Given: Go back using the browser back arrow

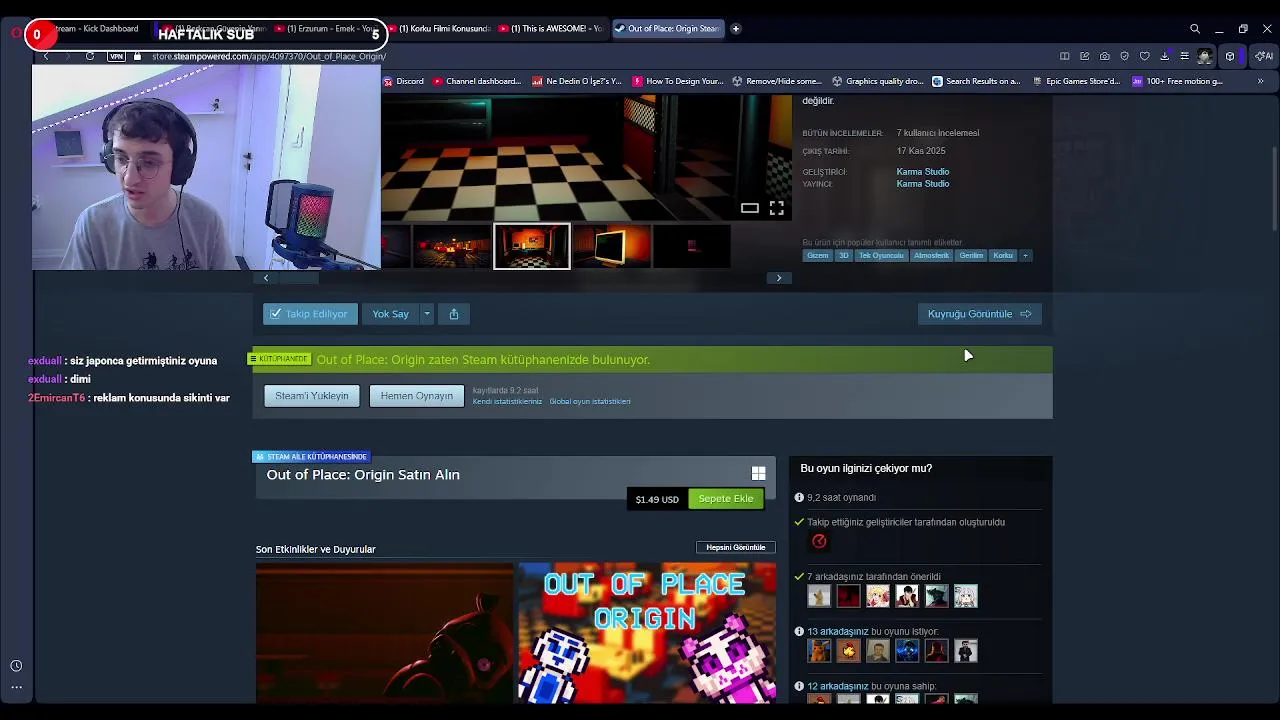Looking at the screenshot, I should [x=46, y=56].
